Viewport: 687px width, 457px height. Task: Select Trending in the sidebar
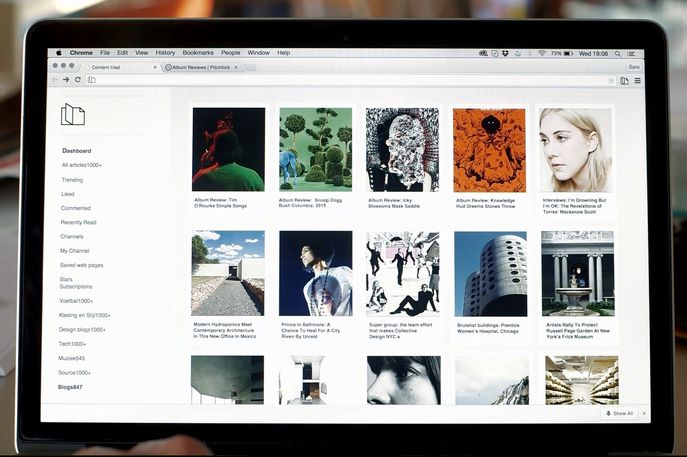[72, 180]
